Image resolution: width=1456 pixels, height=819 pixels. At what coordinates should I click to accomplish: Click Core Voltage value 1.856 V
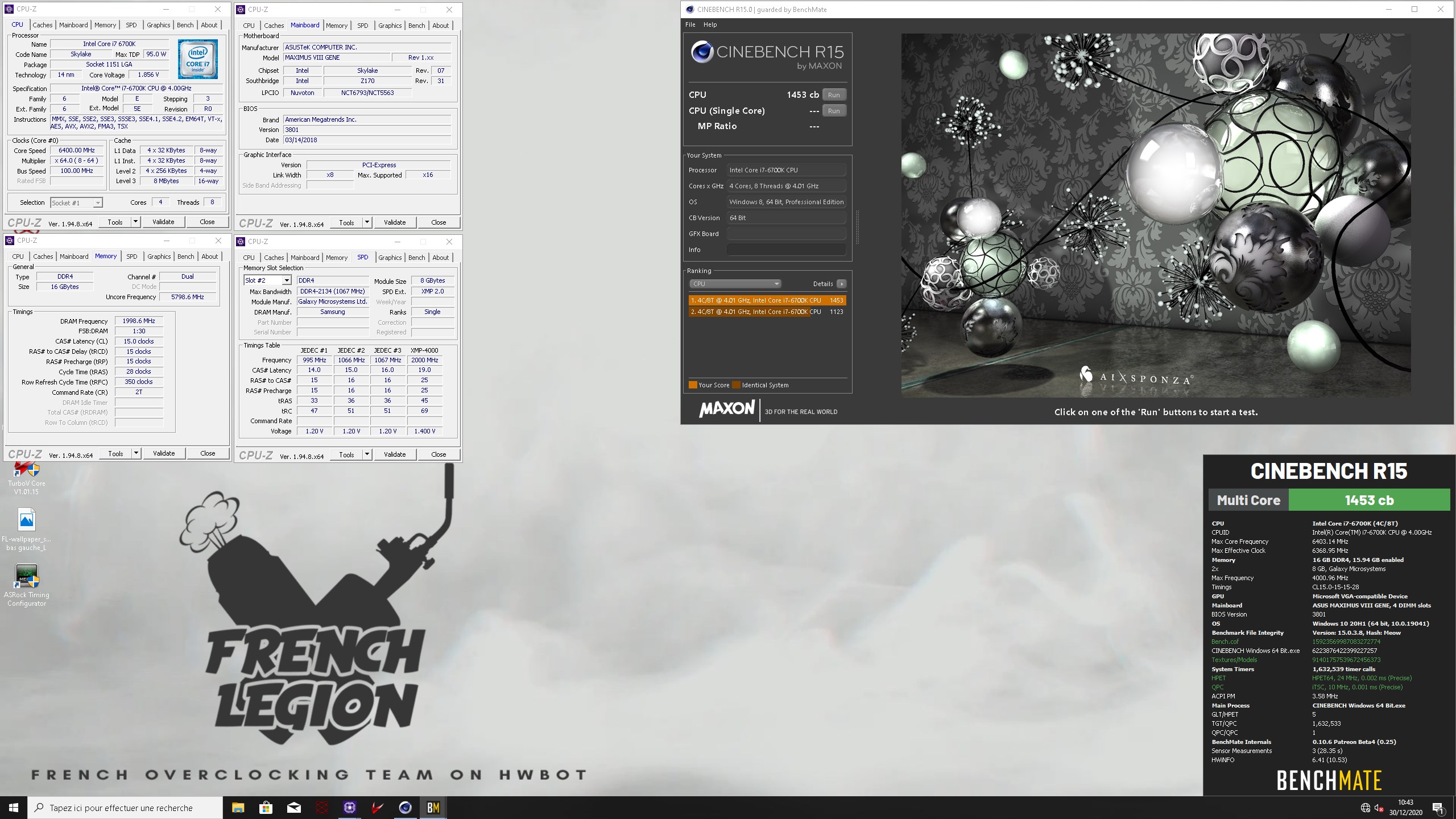pos(148,75)
